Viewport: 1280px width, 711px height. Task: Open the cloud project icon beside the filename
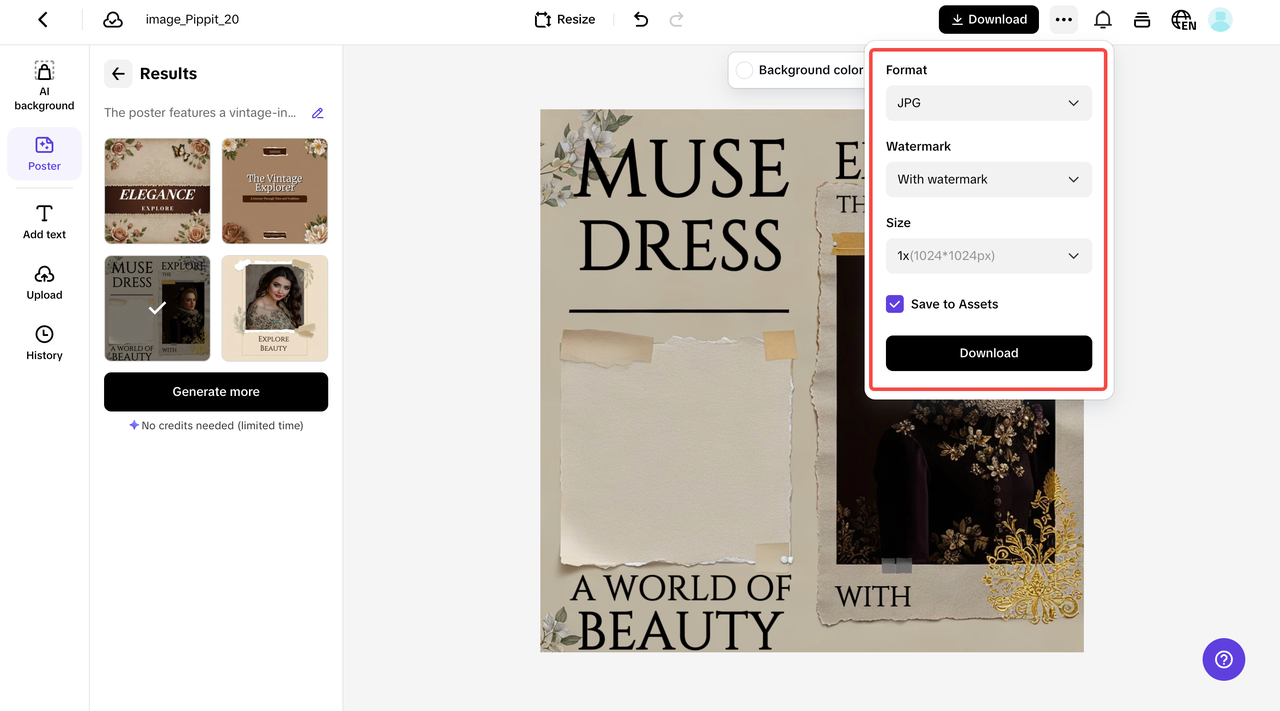coord(113,19)
